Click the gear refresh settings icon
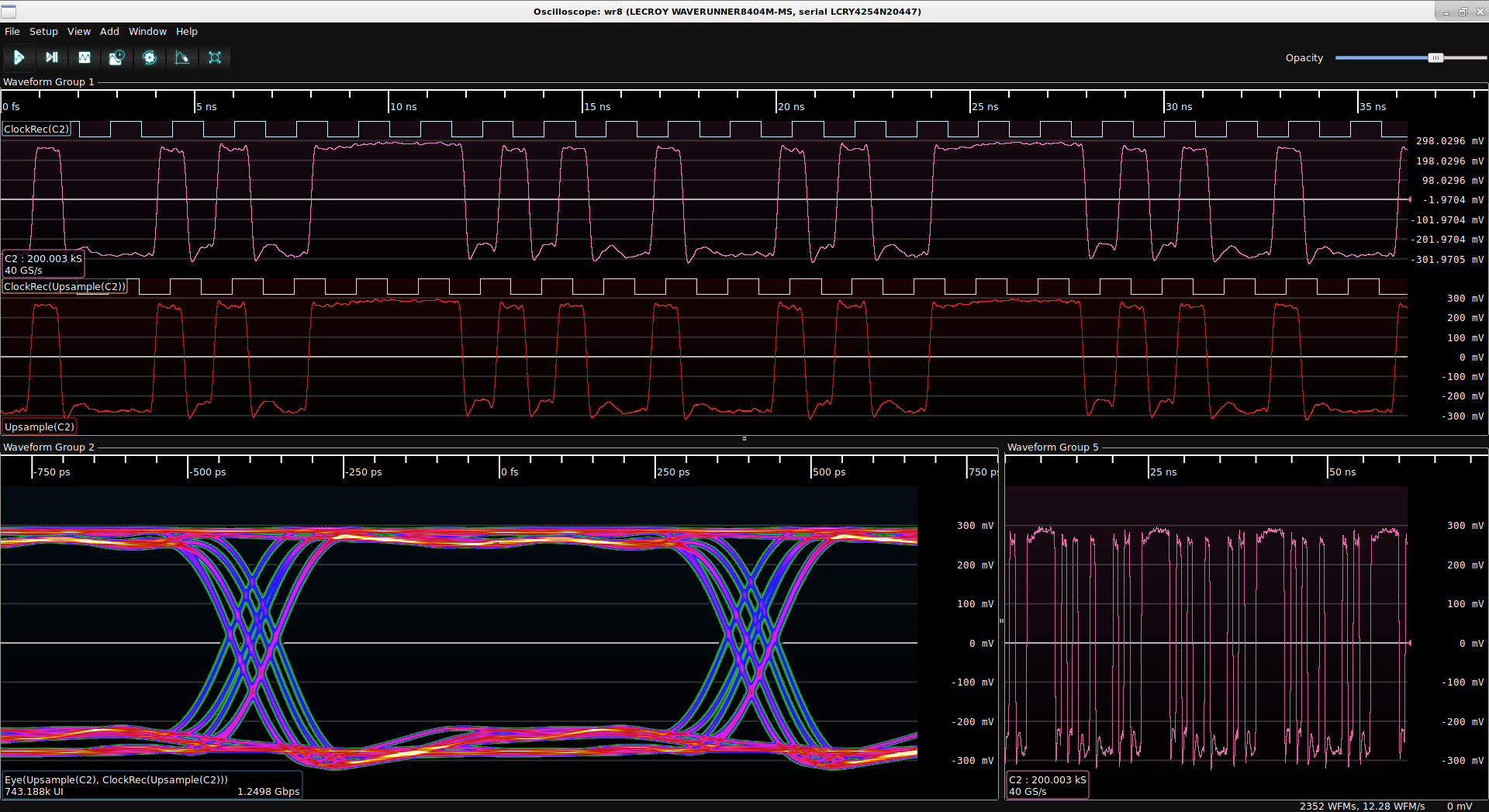 tap(150, 57)
